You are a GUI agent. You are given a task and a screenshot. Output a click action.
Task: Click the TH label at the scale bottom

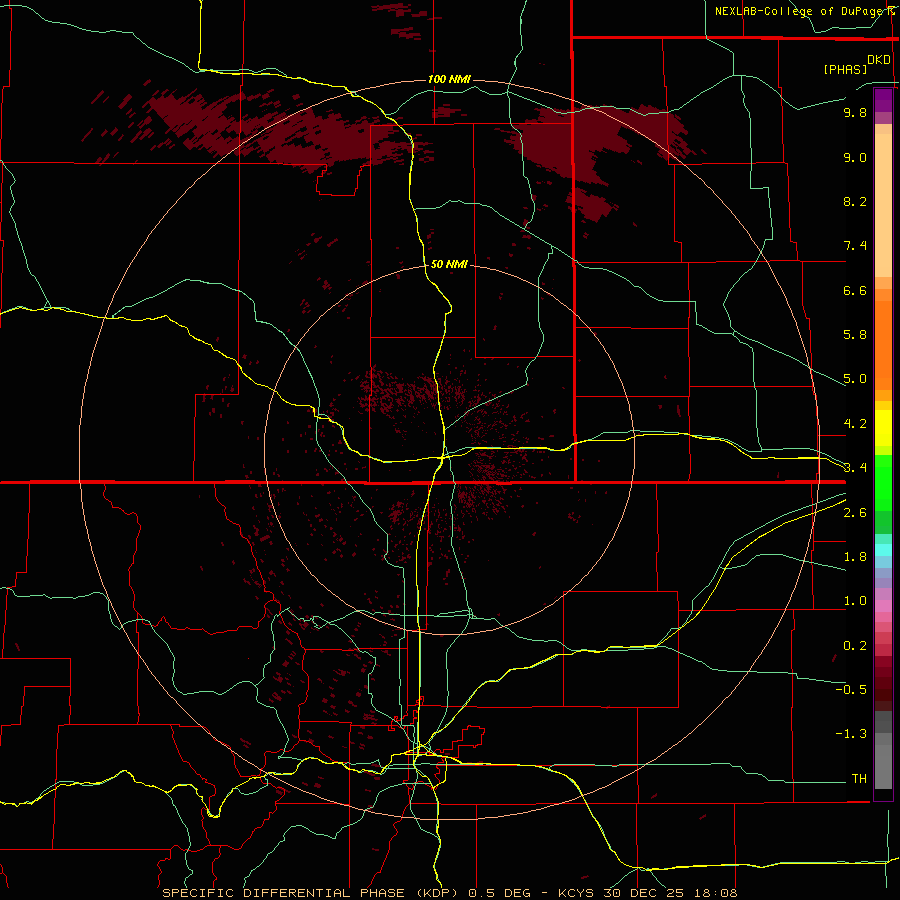coord(859,778)
